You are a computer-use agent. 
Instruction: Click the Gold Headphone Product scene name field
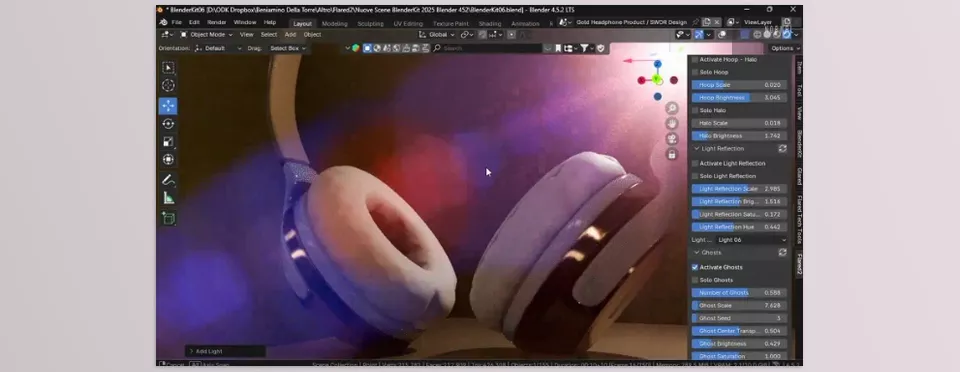pyautogui.click(x=631, y=23)
